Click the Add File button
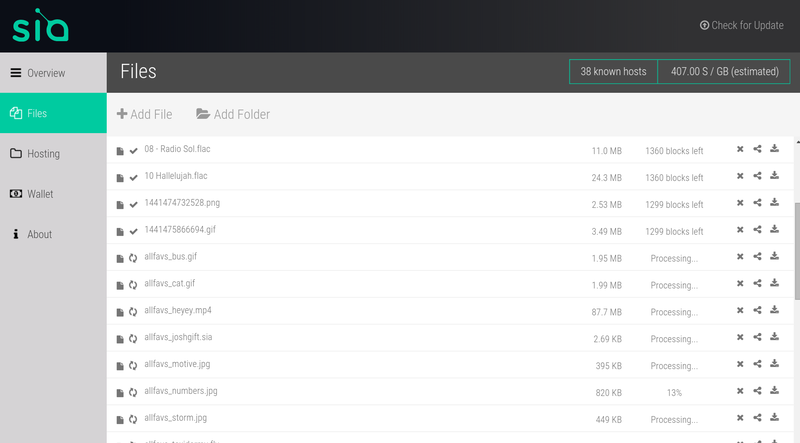The image size is (800, 443). click(144, 114)
